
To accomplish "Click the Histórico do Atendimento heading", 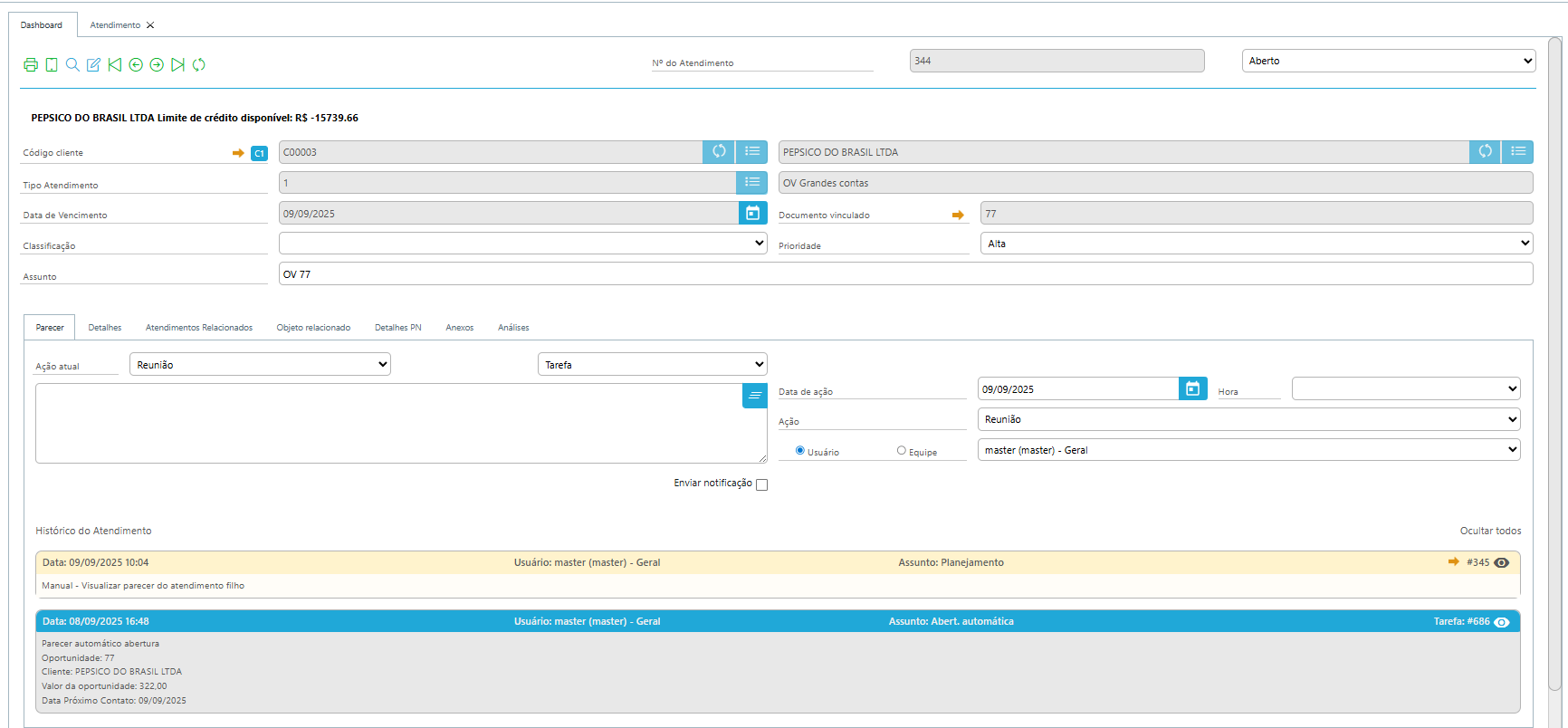I will pos(93,531).
